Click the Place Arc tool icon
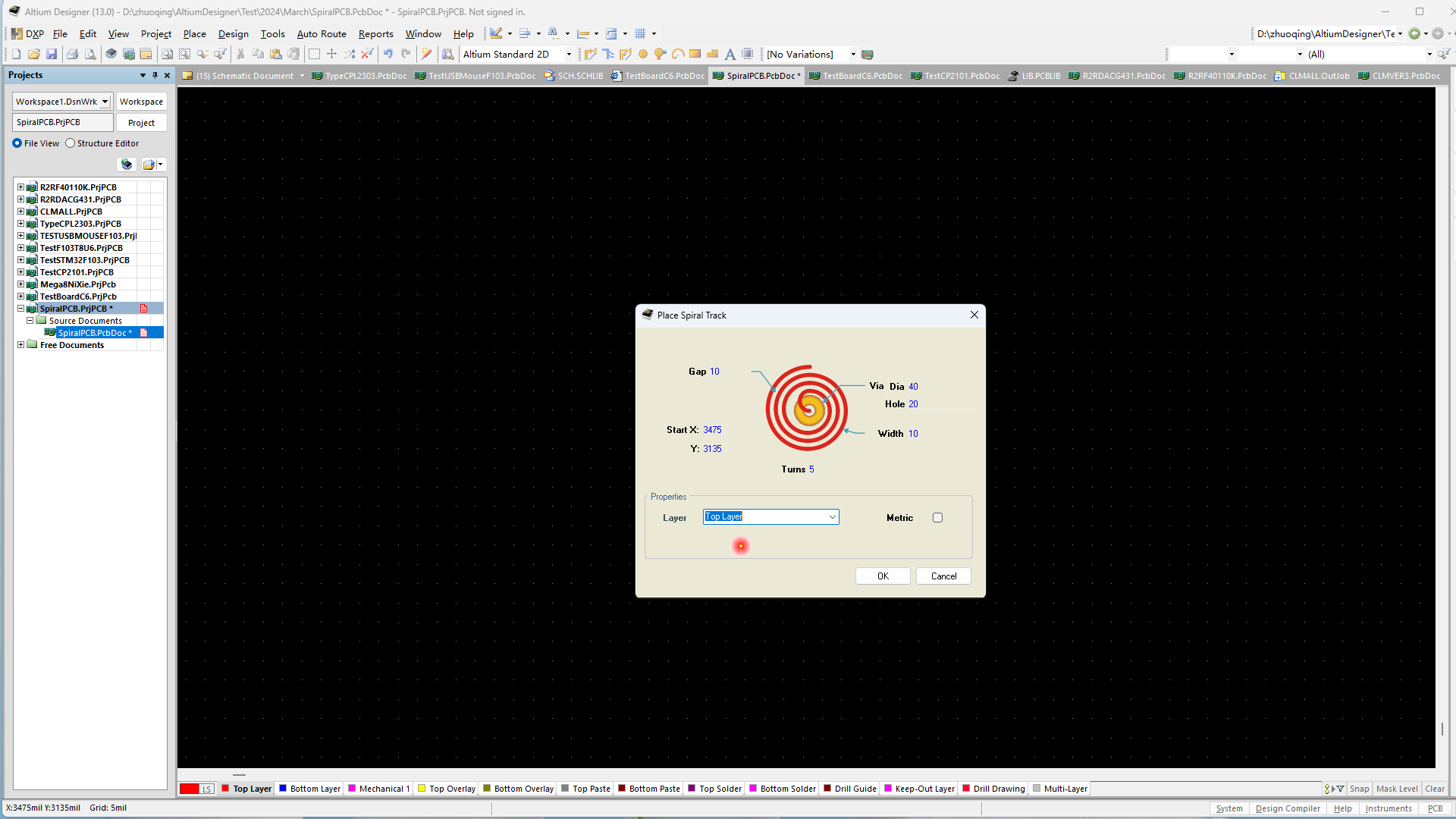 [678, 54]
